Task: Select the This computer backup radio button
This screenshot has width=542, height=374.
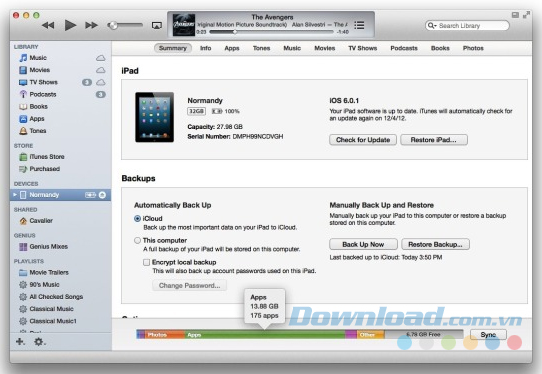Action: click(137, 240)
